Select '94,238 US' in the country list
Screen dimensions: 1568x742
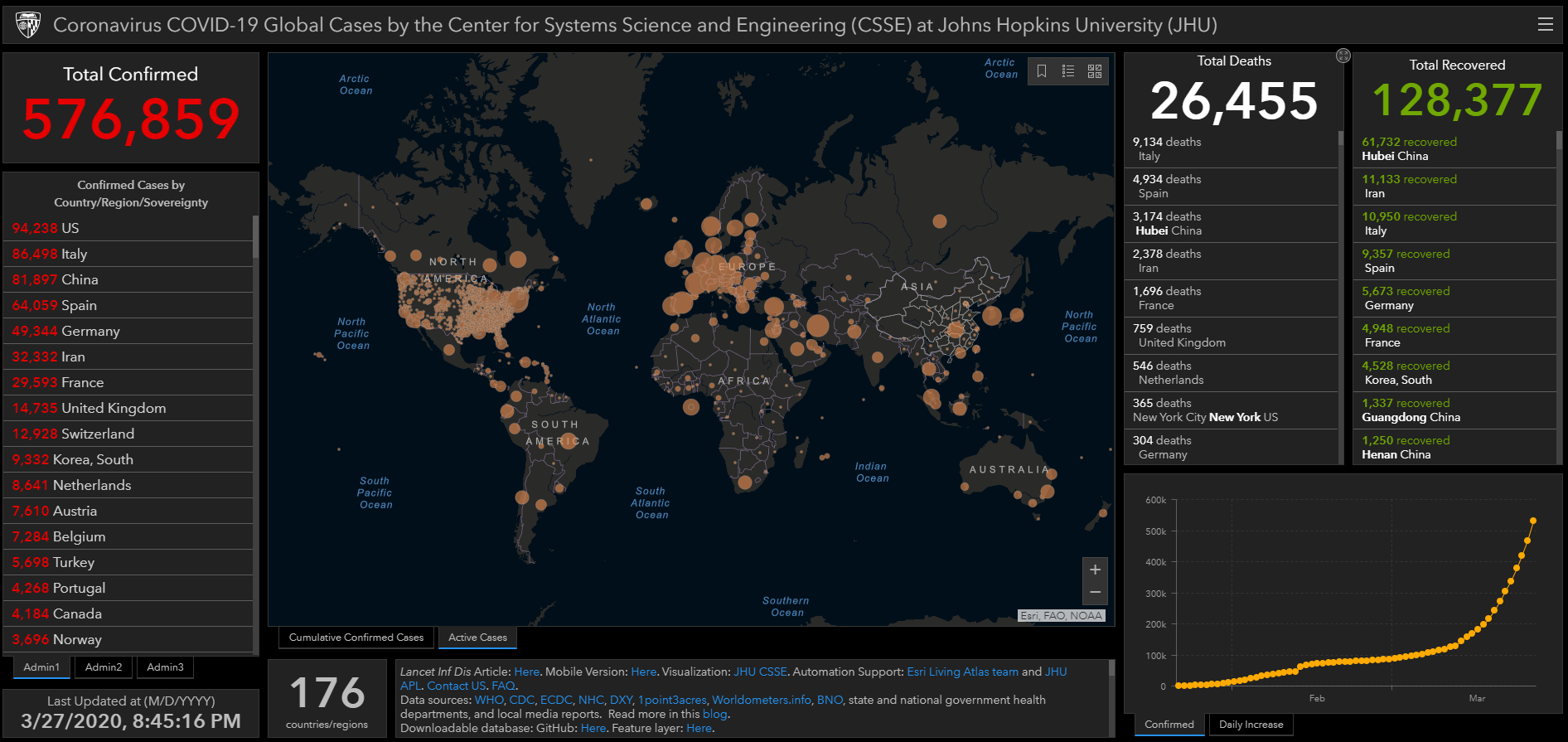click(128, 228)
